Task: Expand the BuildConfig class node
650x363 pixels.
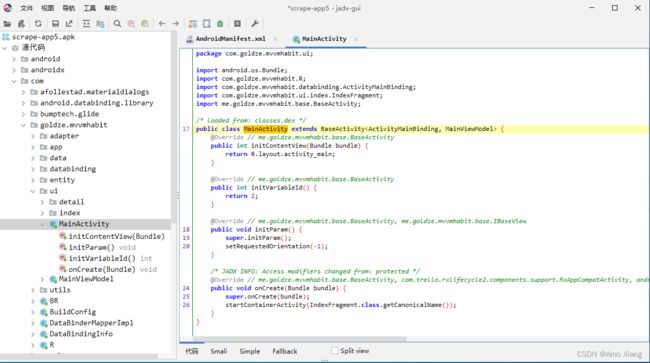Action: point(33,312)
